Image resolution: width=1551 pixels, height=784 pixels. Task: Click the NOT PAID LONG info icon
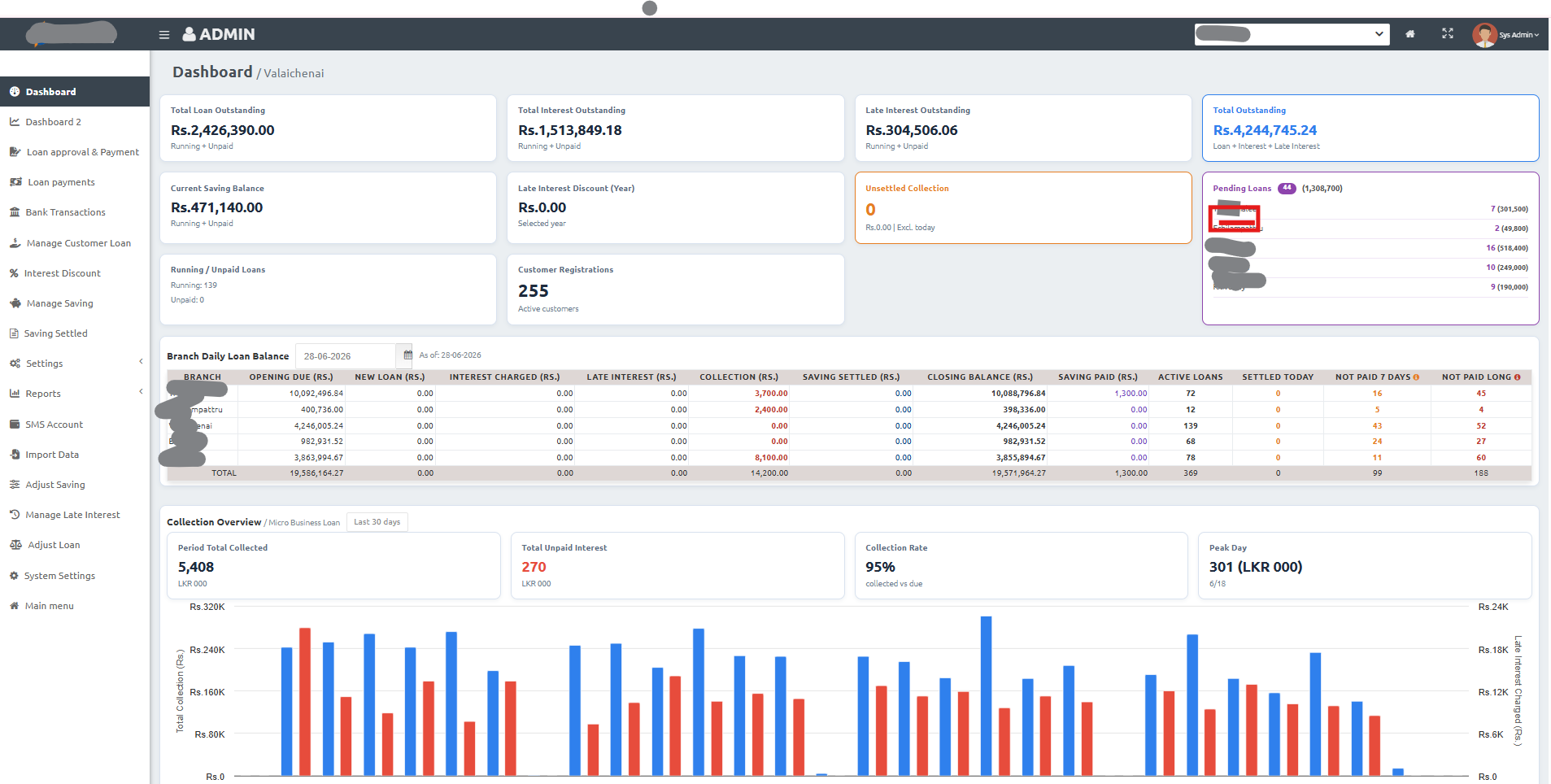pyautogui.click(x=1517, y=377)
